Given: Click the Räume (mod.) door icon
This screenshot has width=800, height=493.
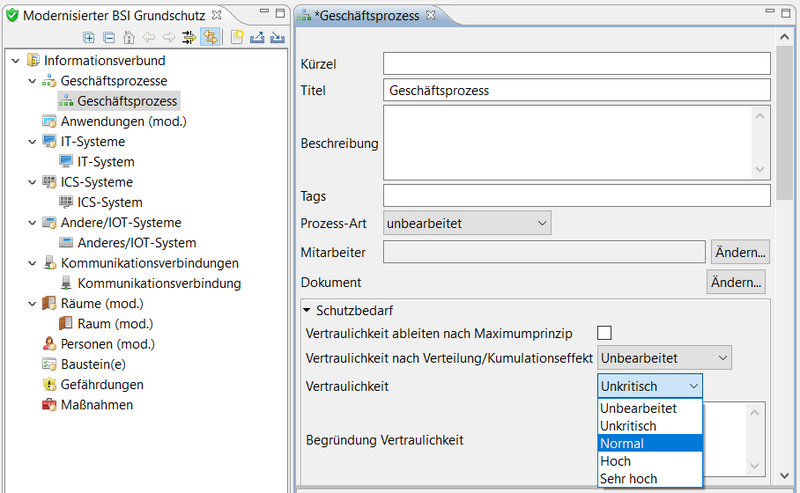Looking at the screenshot, I should tap(49, 304).
